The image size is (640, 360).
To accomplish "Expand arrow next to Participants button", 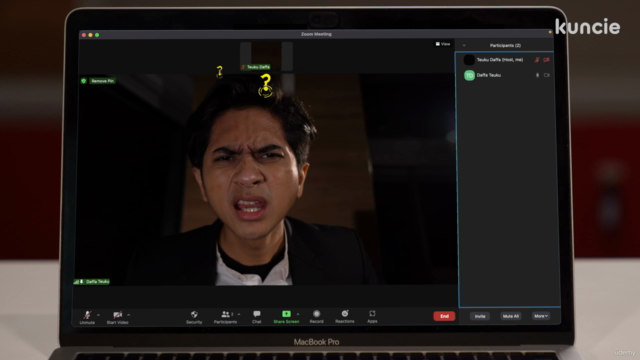I will (x=239, y=314).
